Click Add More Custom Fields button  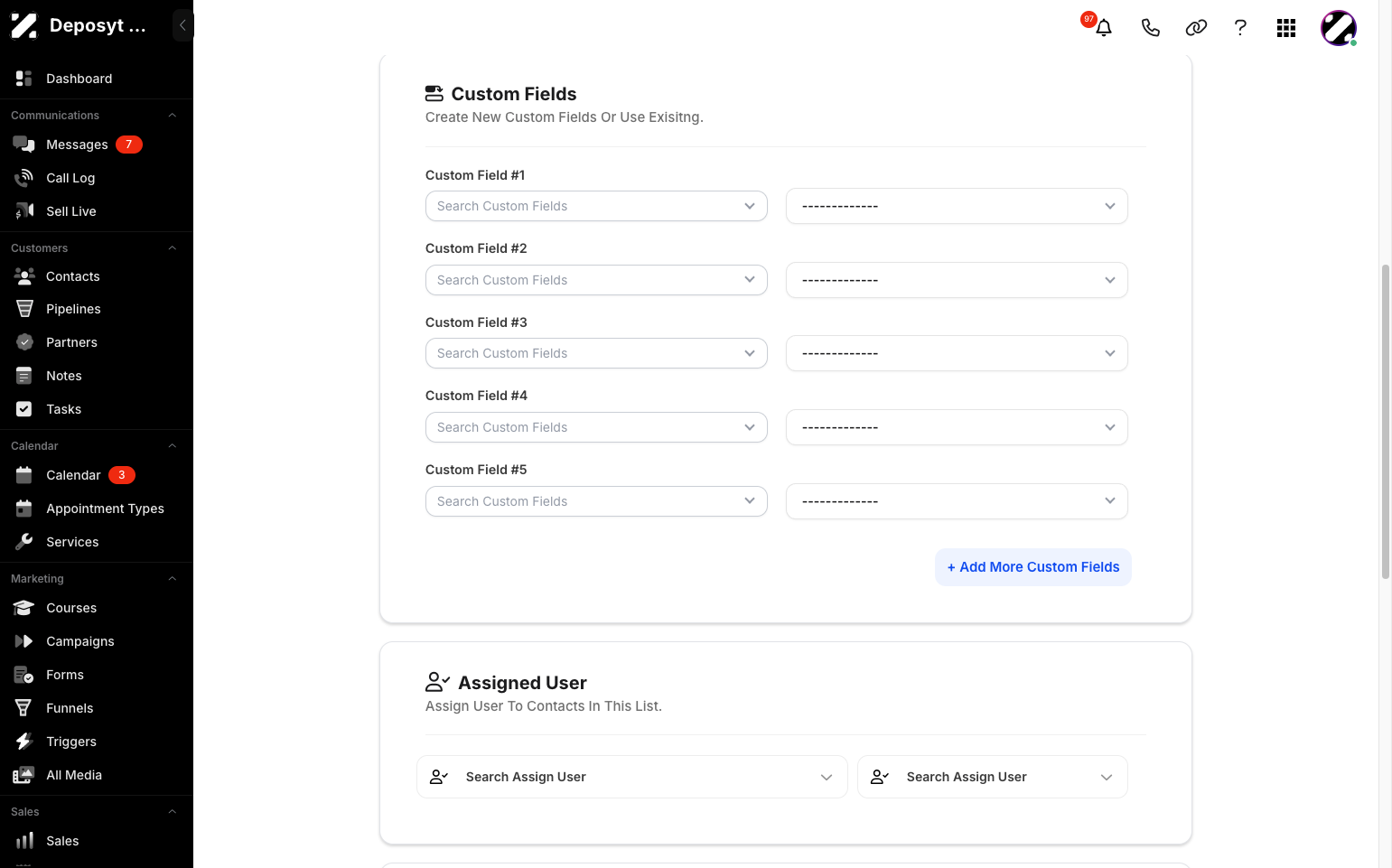1033,567
